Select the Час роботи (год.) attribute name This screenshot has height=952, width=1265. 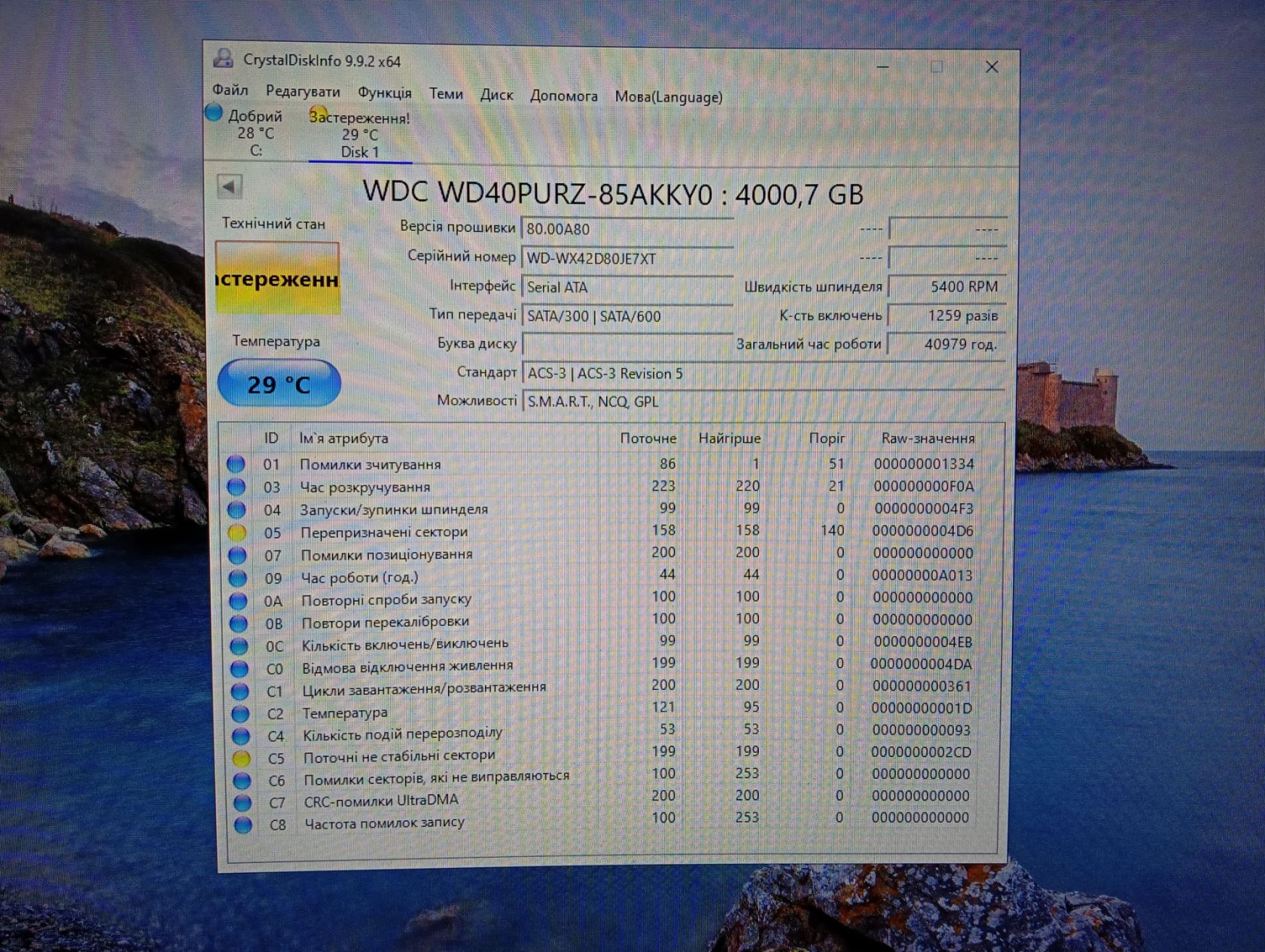click(359, 578)
